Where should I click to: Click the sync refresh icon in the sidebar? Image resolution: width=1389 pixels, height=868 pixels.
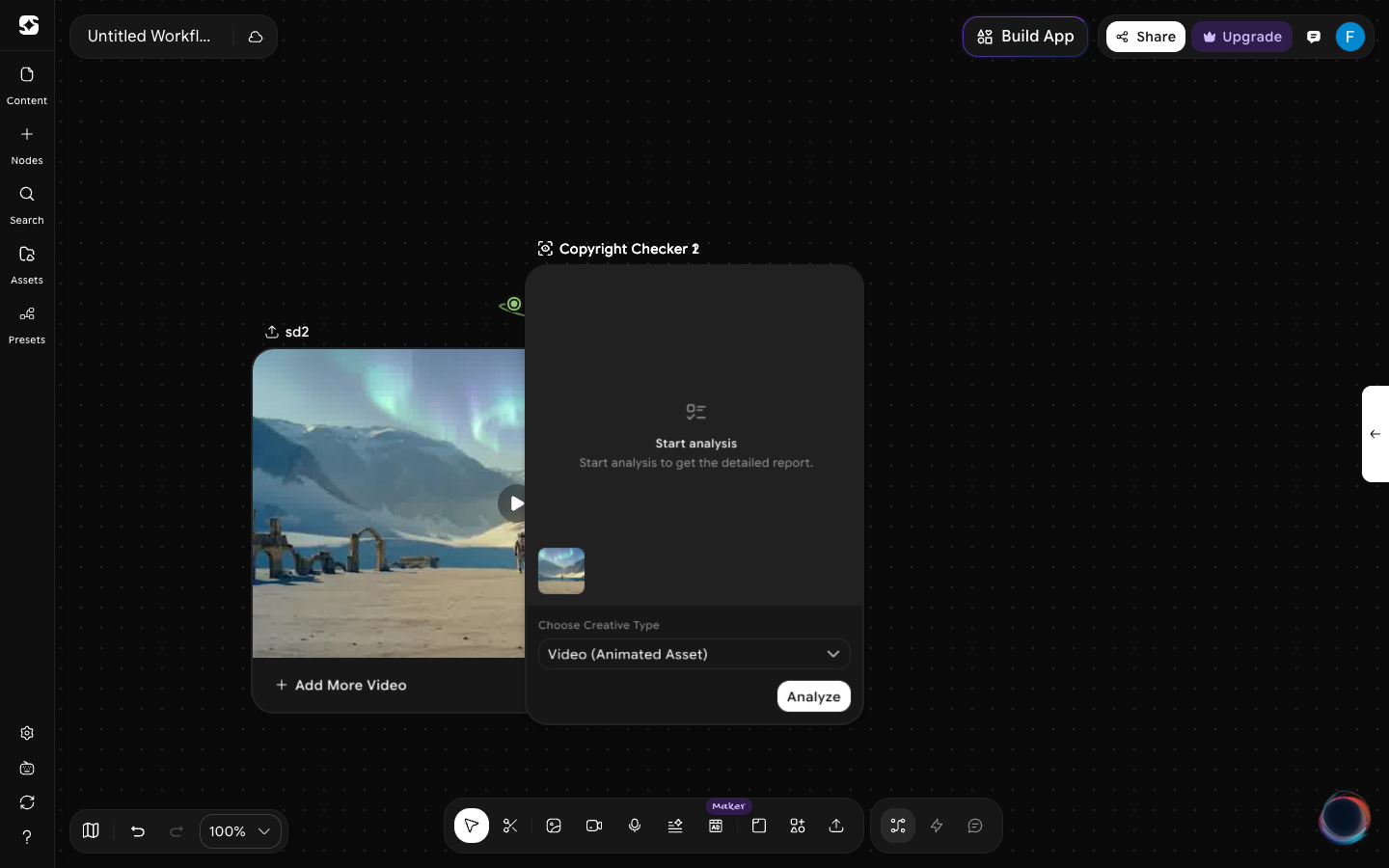(27, 802)
